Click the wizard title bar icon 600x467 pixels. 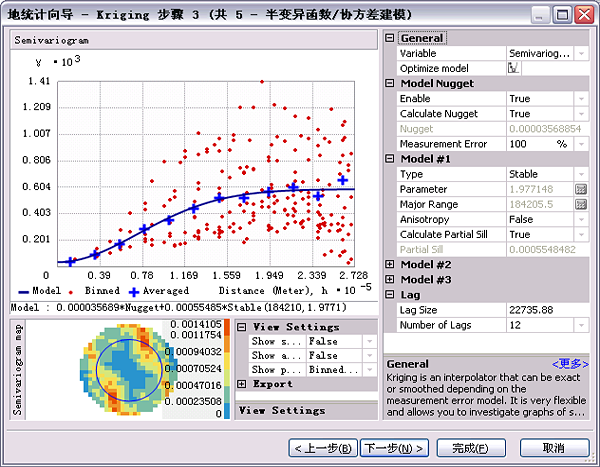(x=11, y=15)
